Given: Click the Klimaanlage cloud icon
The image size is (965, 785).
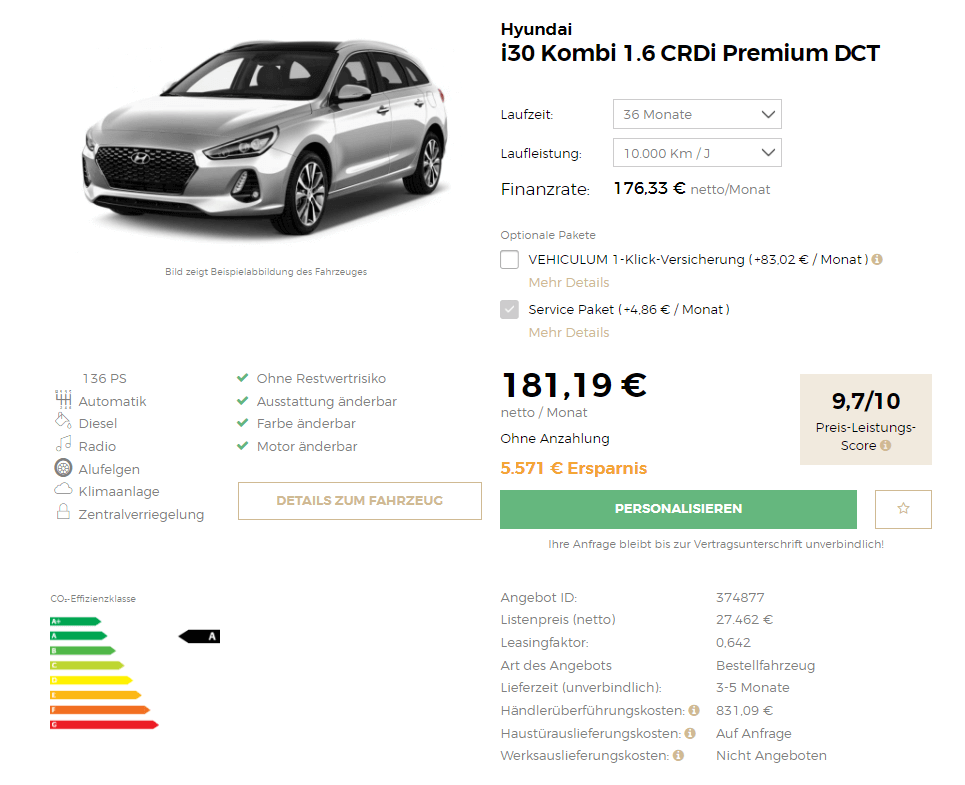Looking at the screenshot, I should click(63, 490).
